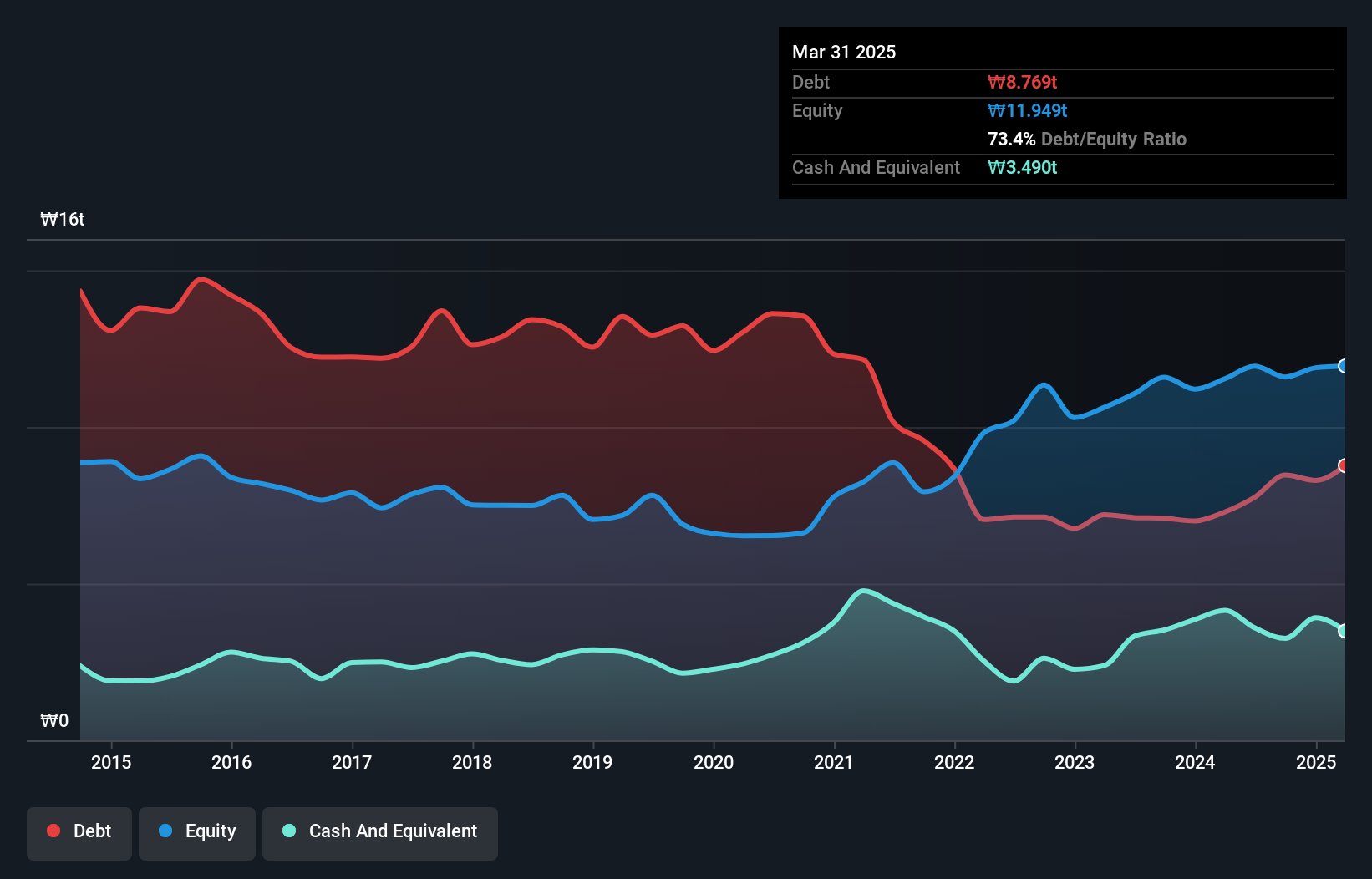Image resolution: width=1372 pixels, height=879 pixels.
Task: Select the Equity endpoint marker on the chart
Action: (x=1343, y=366)
